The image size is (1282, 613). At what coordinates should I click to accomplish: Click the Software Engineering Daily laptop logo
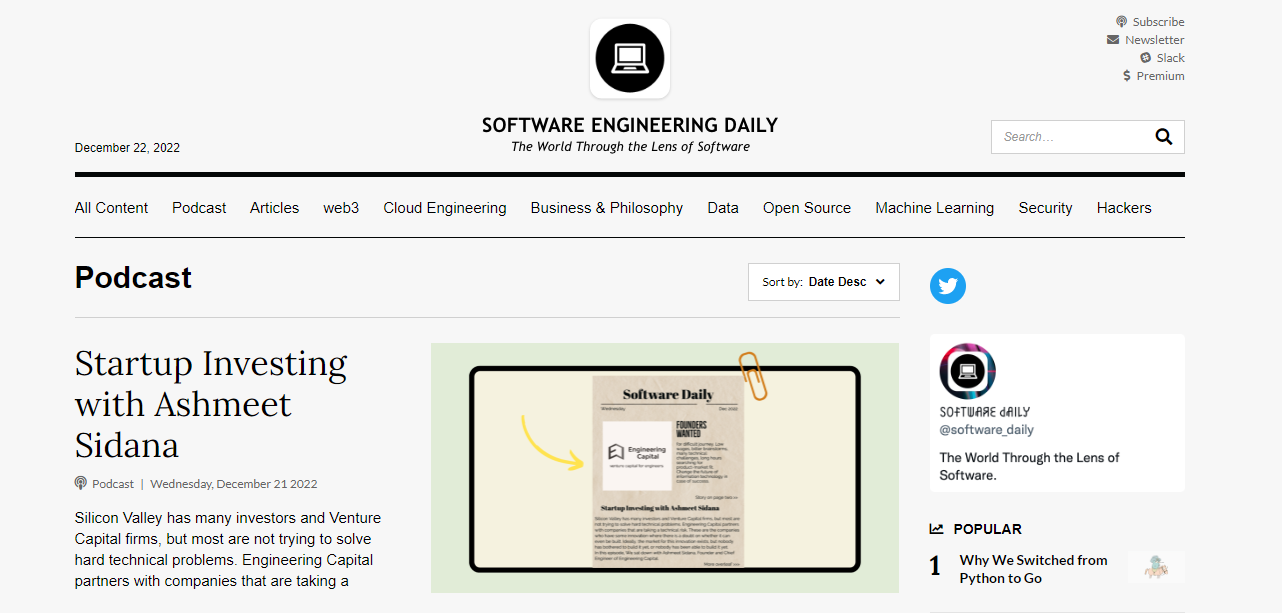(x=630, y=58)
